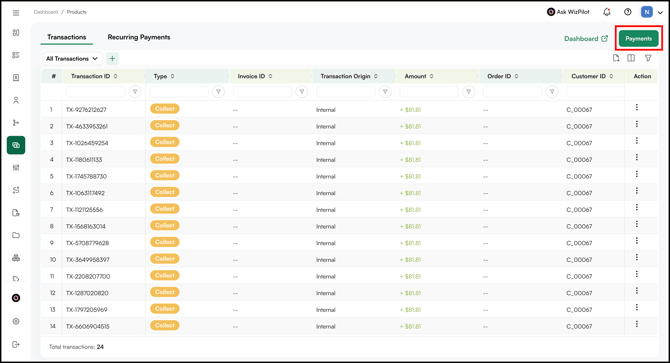Expand the All Transactions dropdown
670x363 pixels.
[72, 59]
